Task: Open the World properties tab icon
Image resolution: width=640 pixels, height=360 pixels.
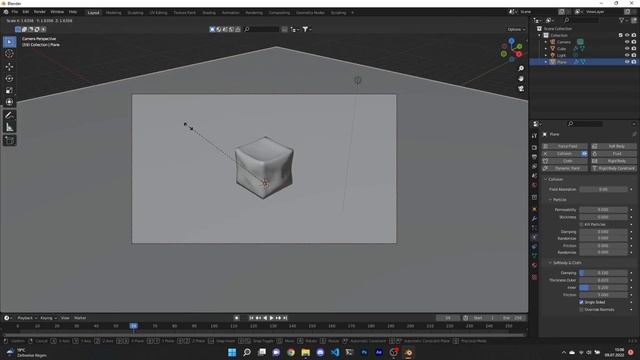Action: coord(534,186)
